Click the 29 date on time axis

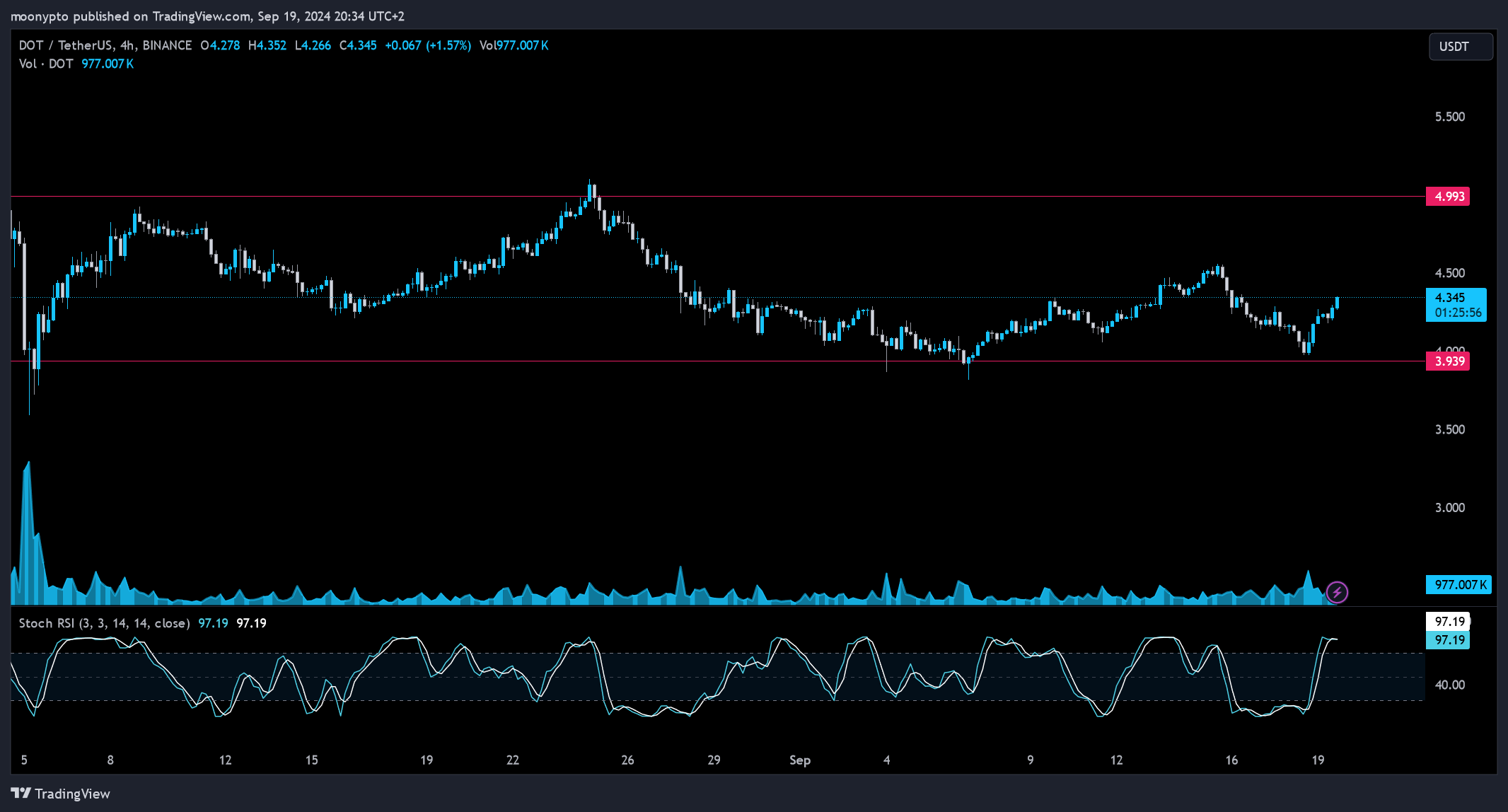click(714, 760)
